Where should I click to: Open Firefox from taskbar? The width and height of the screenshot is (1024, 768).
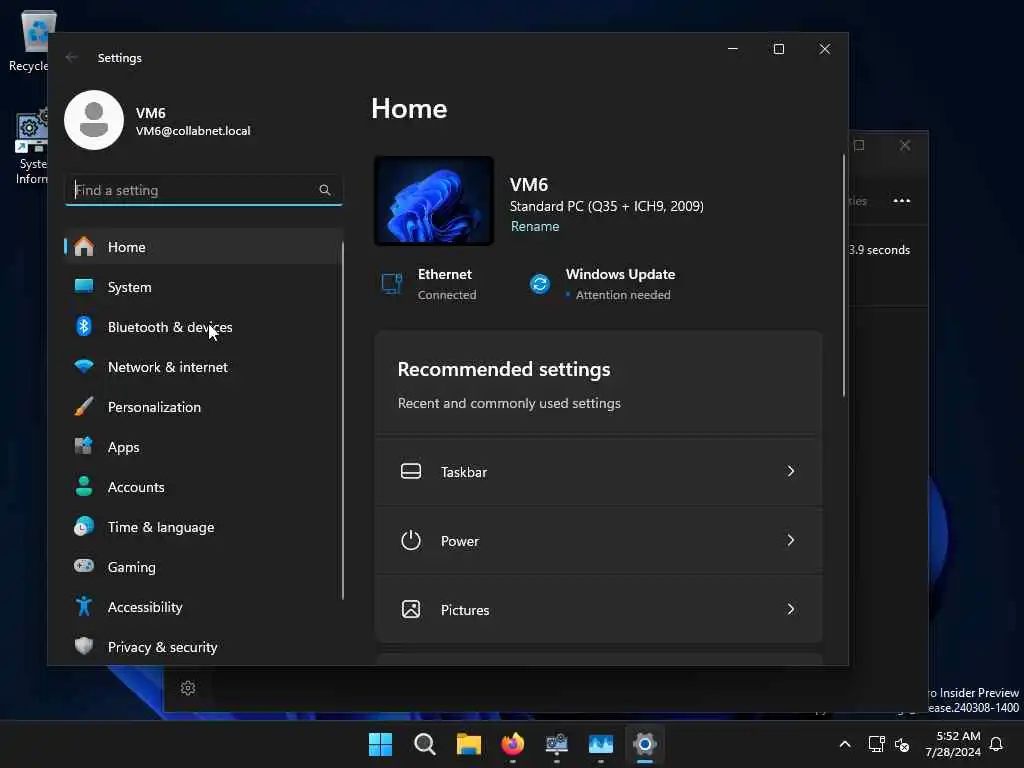[x=513, y=744]
